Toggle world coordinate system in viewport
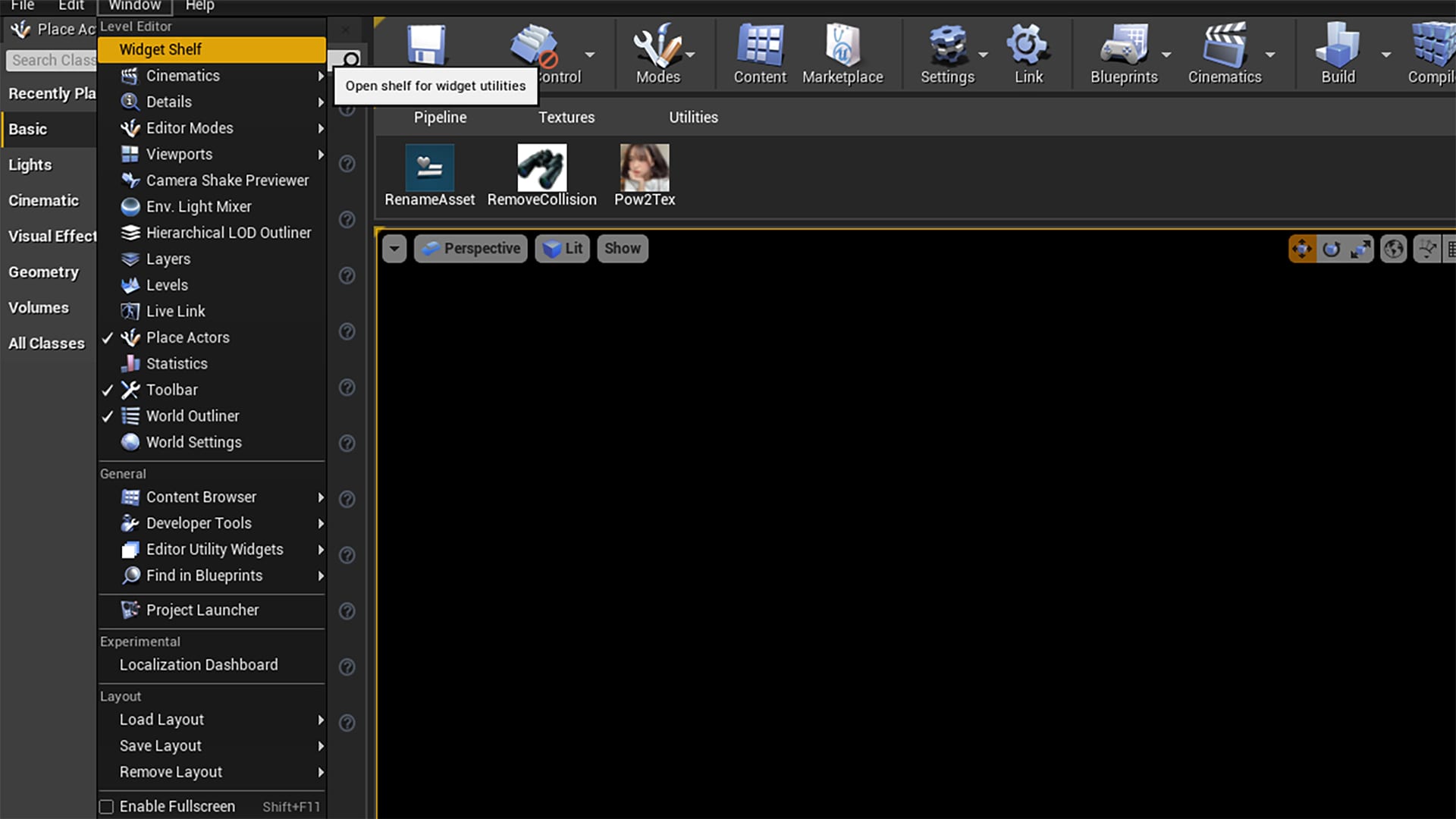 [x=1393, y=248]
